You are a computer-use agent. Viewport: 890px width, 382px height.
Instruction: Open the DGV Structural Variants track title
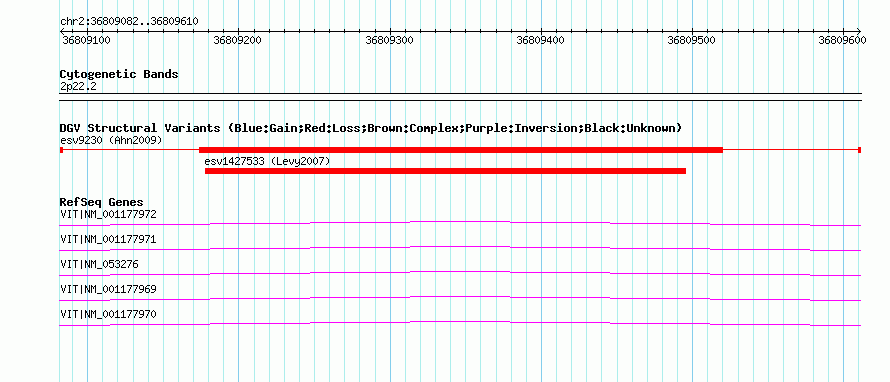(371, 128)
